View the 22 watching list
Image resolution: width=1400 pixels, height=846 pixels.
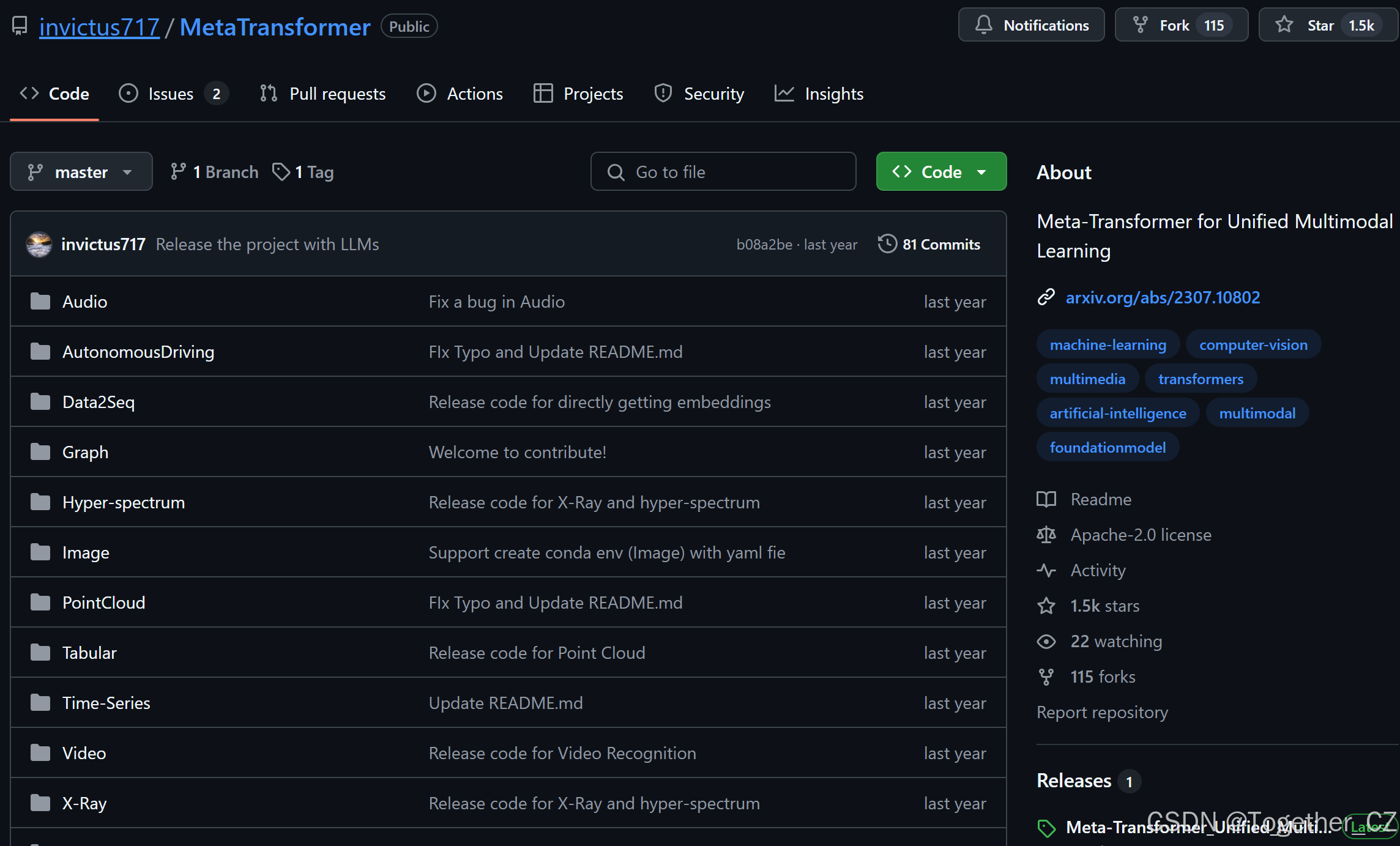point(1115,641)
